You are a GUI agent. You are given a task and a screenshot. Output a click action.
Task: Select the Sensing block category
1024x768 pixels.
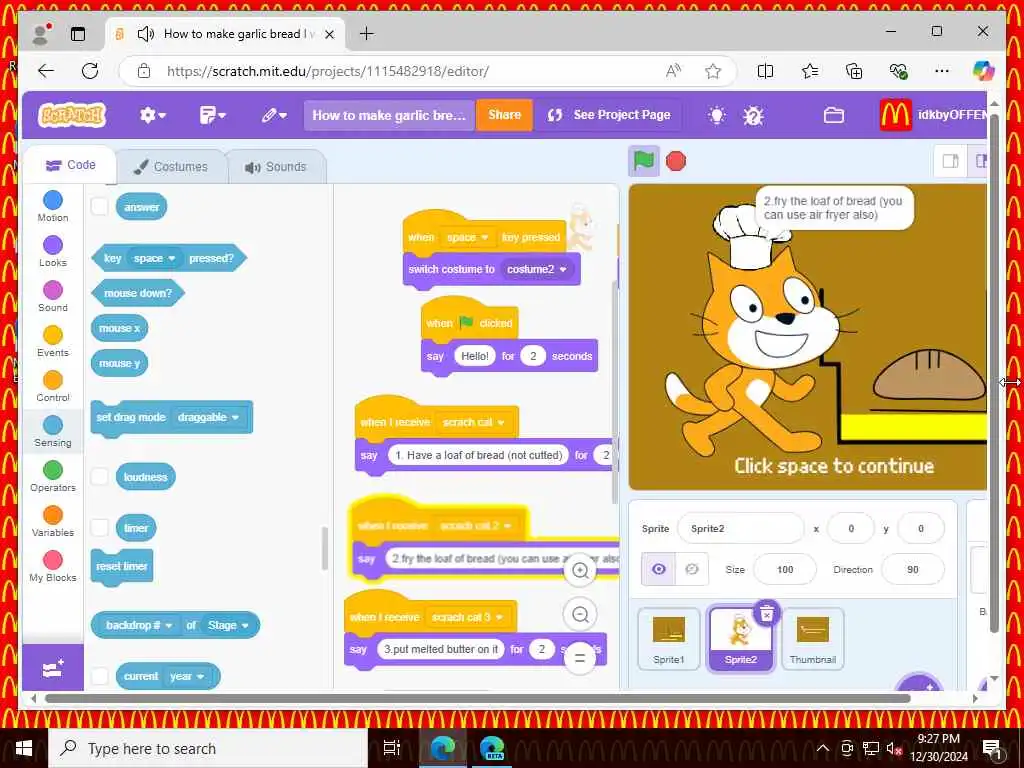click(53, 431)
